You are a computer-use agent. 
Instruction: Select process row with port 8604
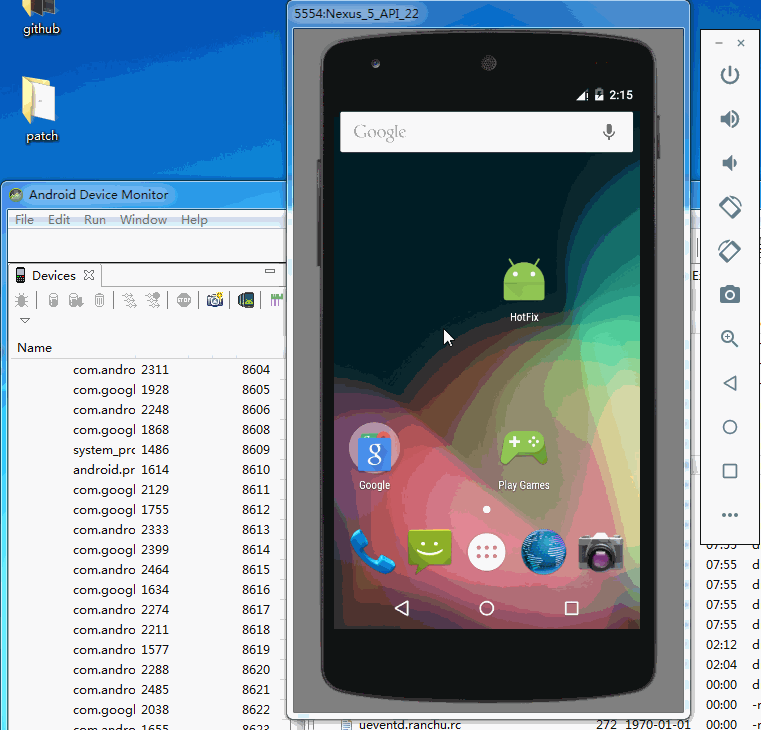click(148, 370)
